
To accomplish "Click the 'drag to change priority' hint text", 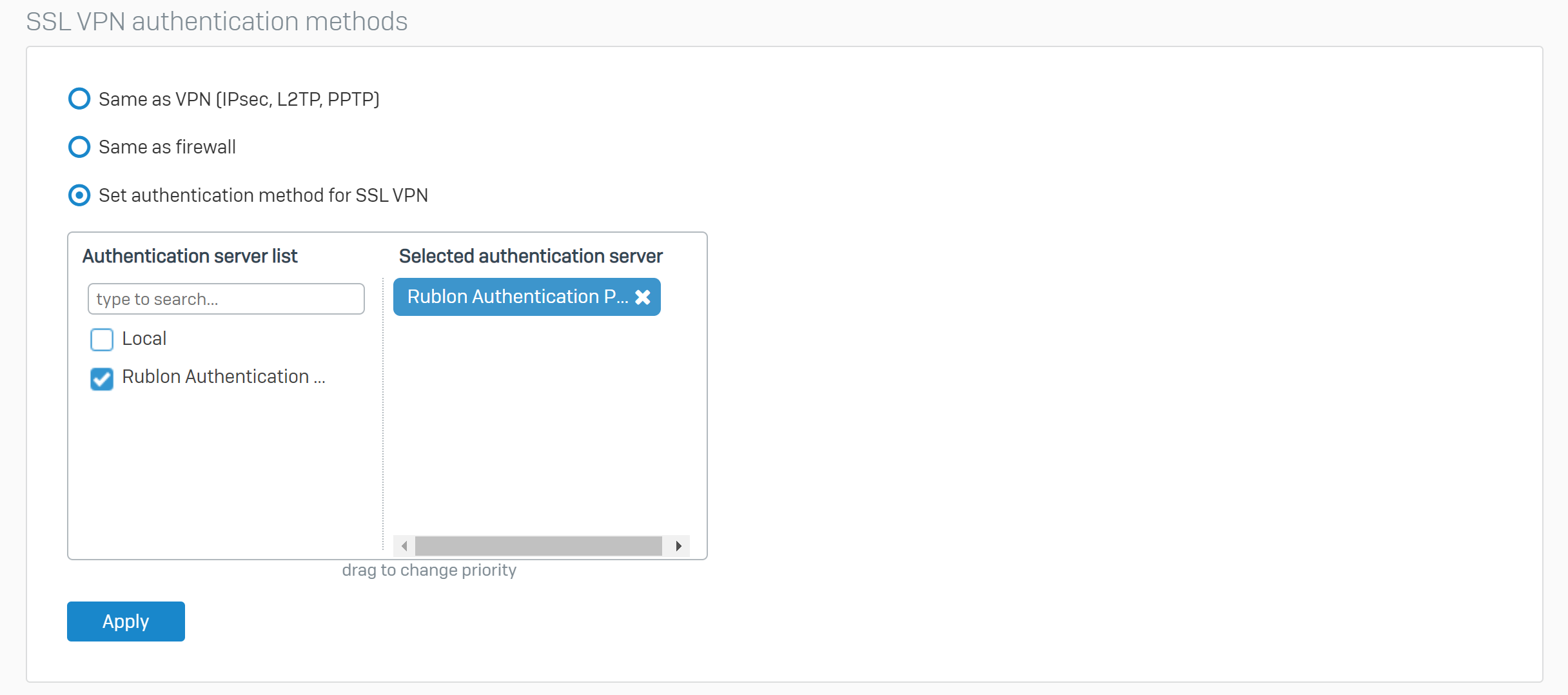I will click(x=429, y=571).
